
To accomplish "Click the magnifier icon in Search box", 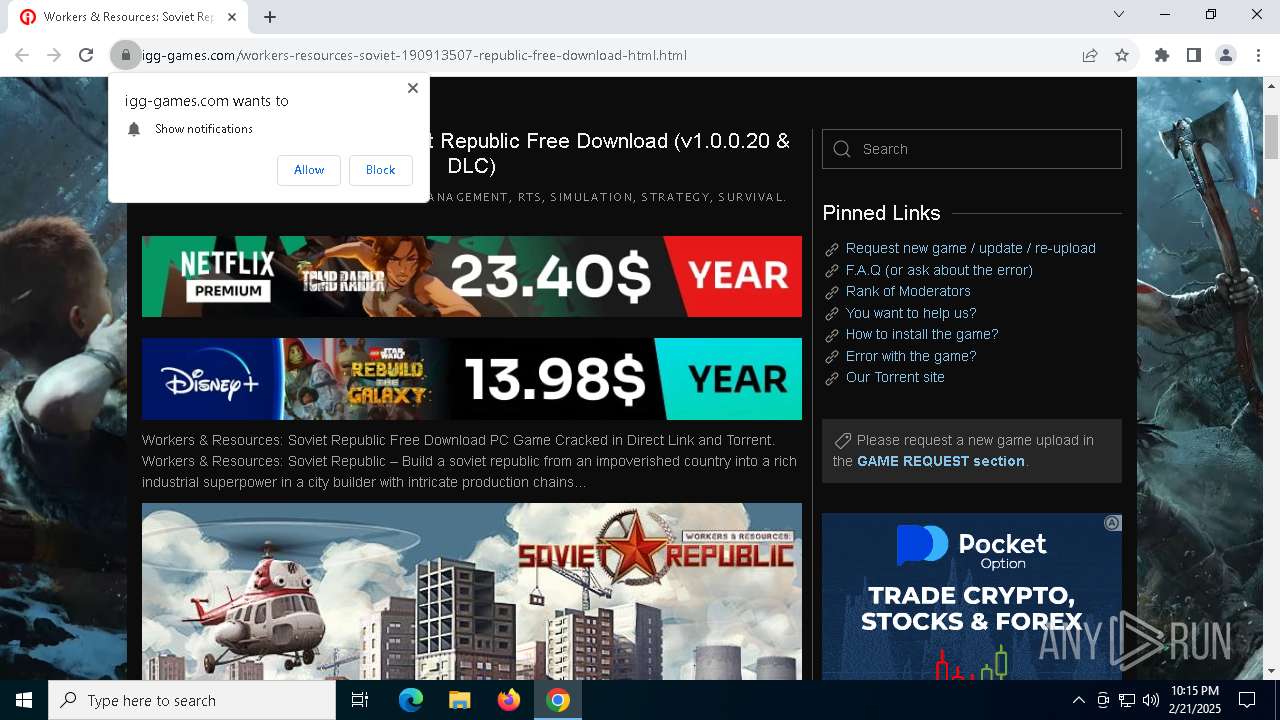I will coord(842,149).
